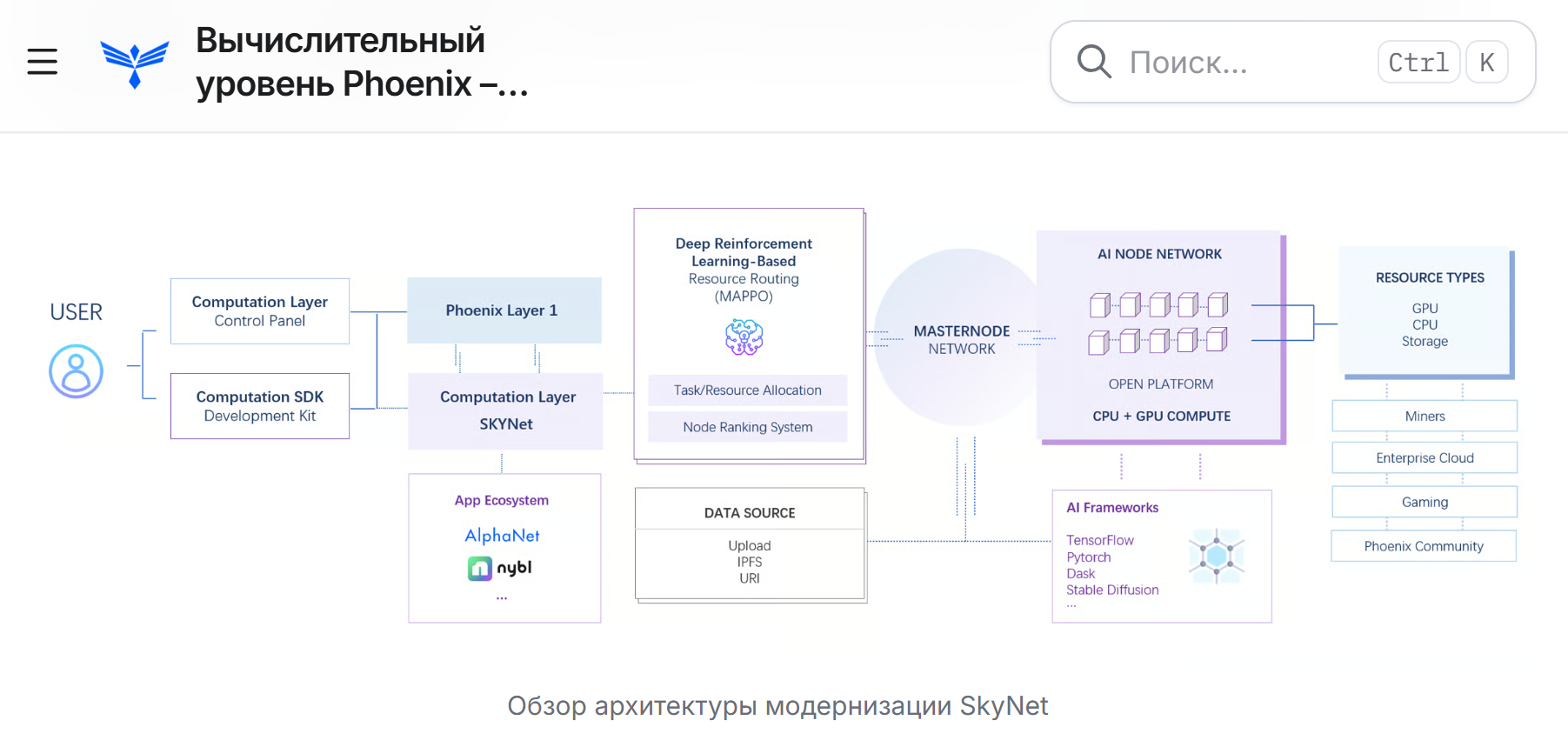Click the 'Phoenix Community' box
The width and height of the screenshot is (1568, 747).
[1424, 546]
